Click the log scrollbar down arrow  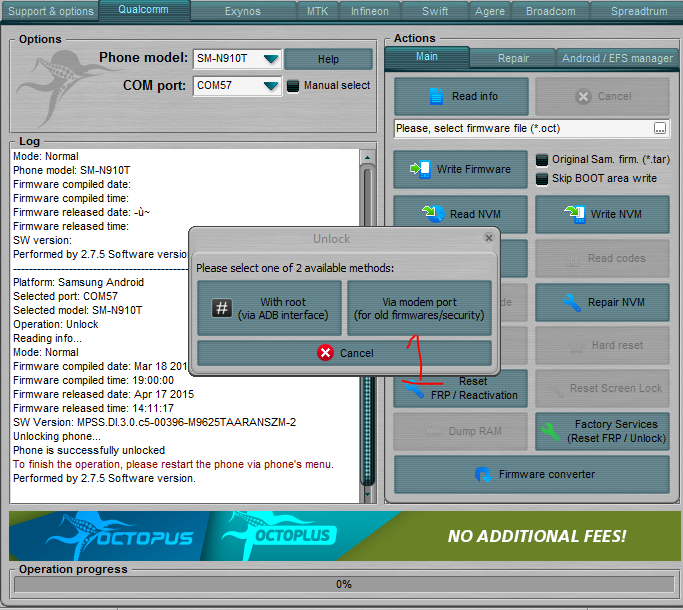368,494
